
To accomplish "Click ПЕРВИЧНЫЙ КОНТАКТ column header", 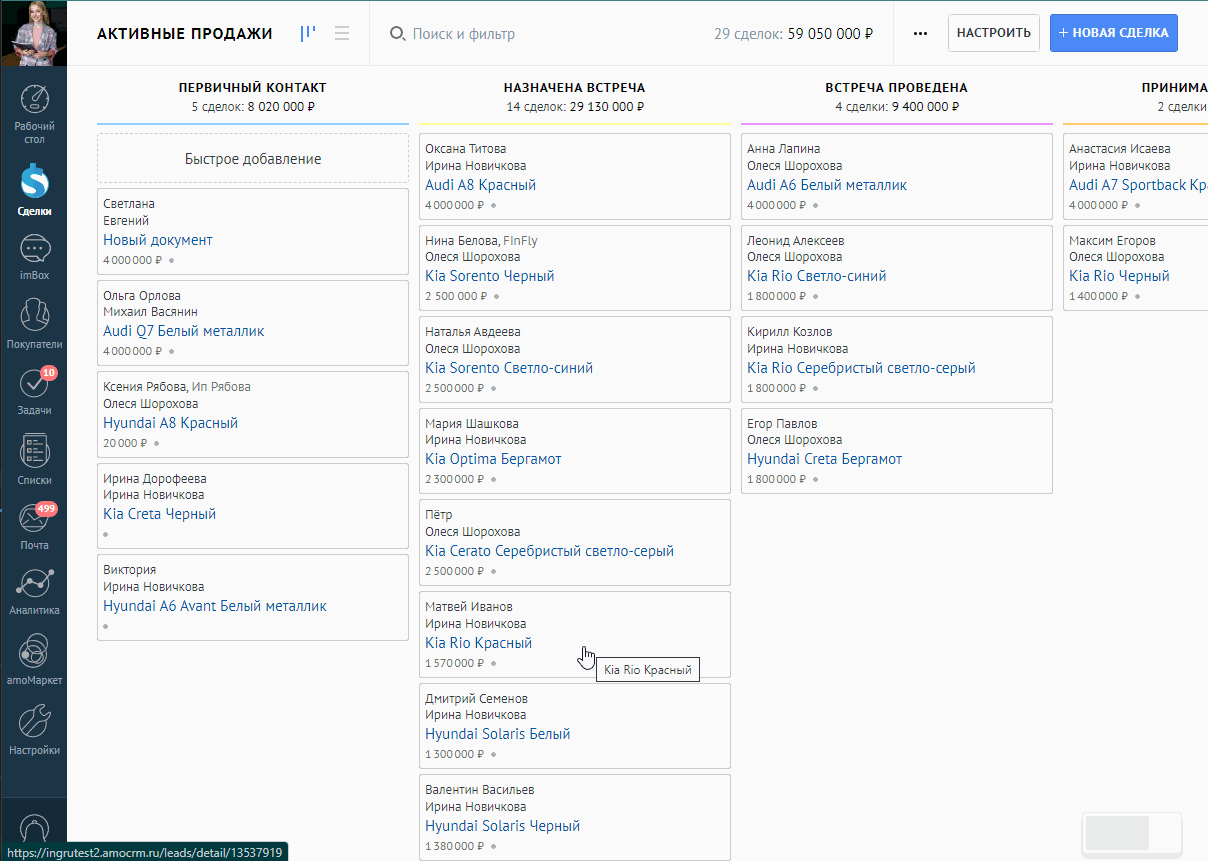I will pyautogui.click(x=253, y=88).
